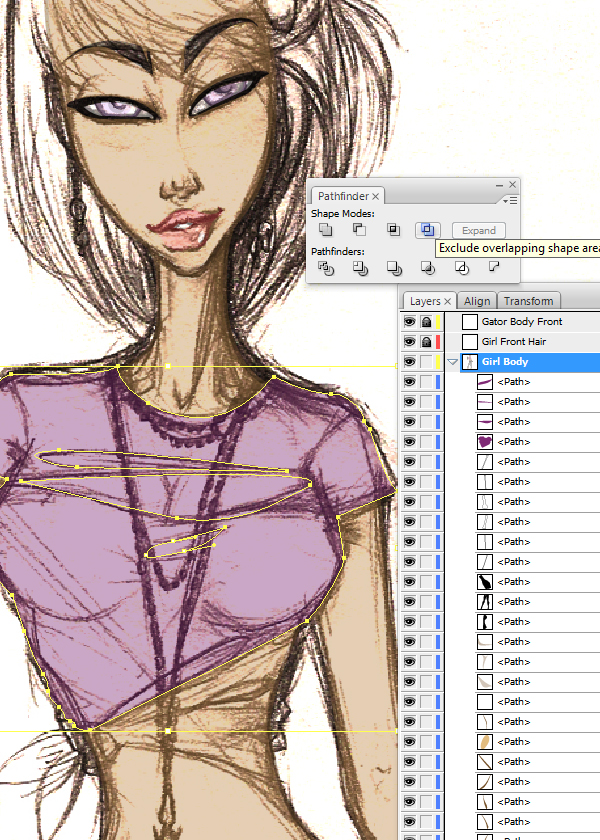The width and height of the screenshot is (600, 840).
Task: Unlock the Gator Body Front layer
Action: click(x=426, y=322)
